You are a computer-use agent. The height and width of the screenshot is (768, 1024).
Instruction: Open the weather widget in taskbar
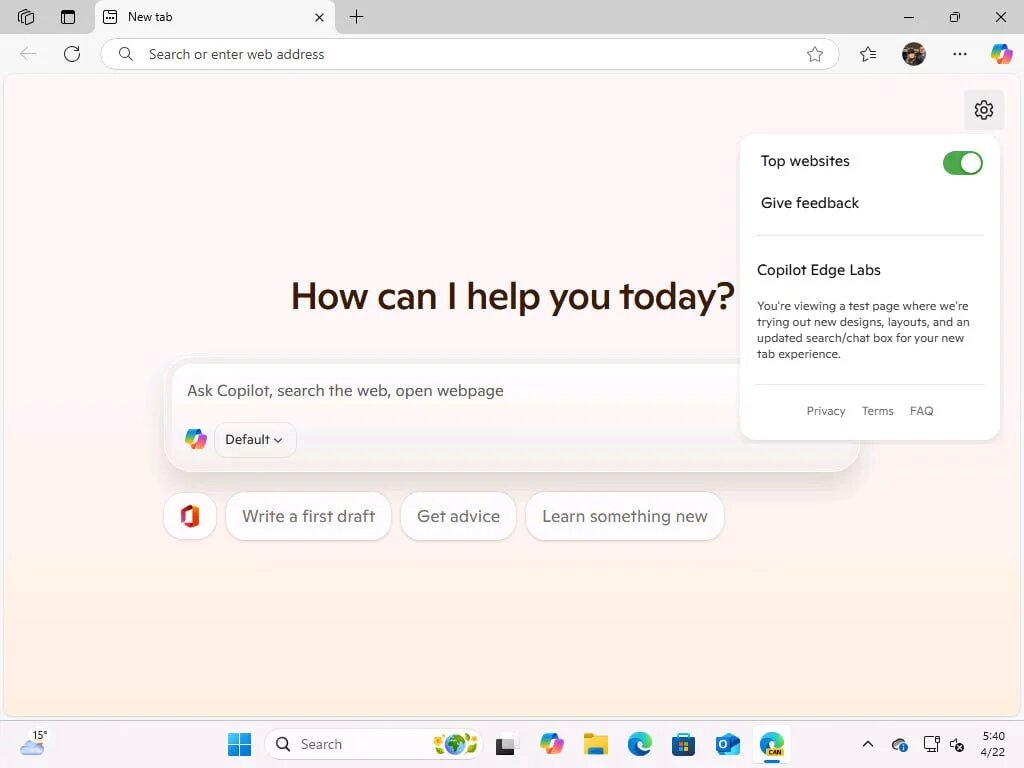pyautogui.click(x=33, y=743)
